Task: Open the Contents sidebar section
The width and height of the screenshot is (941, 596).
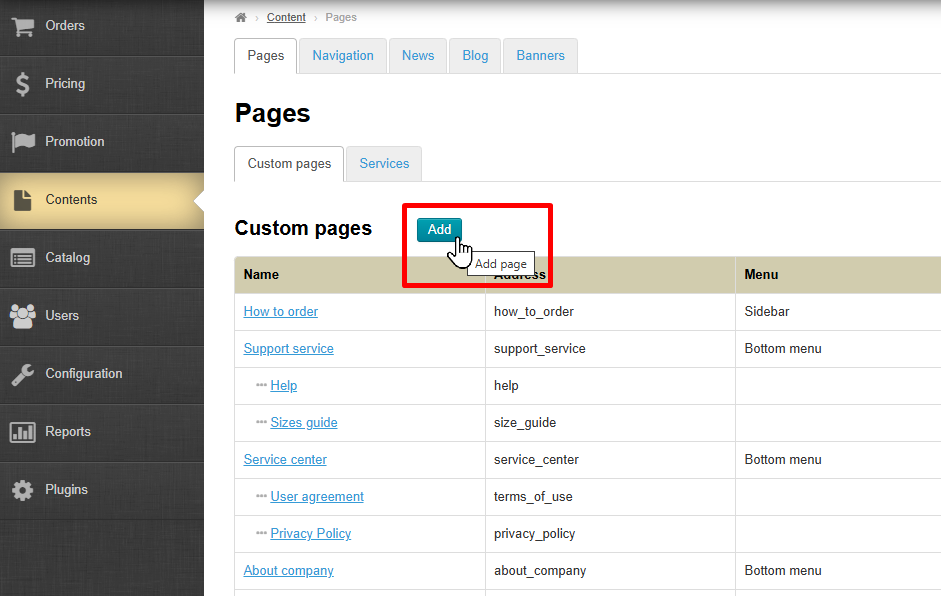Action: coord(71,200)
